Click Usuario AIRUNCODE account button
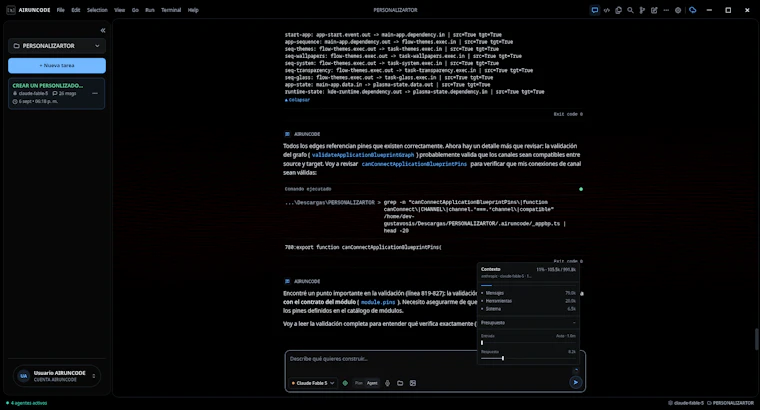The height and width of the screenshot is (410, 760). coord(57,376)
